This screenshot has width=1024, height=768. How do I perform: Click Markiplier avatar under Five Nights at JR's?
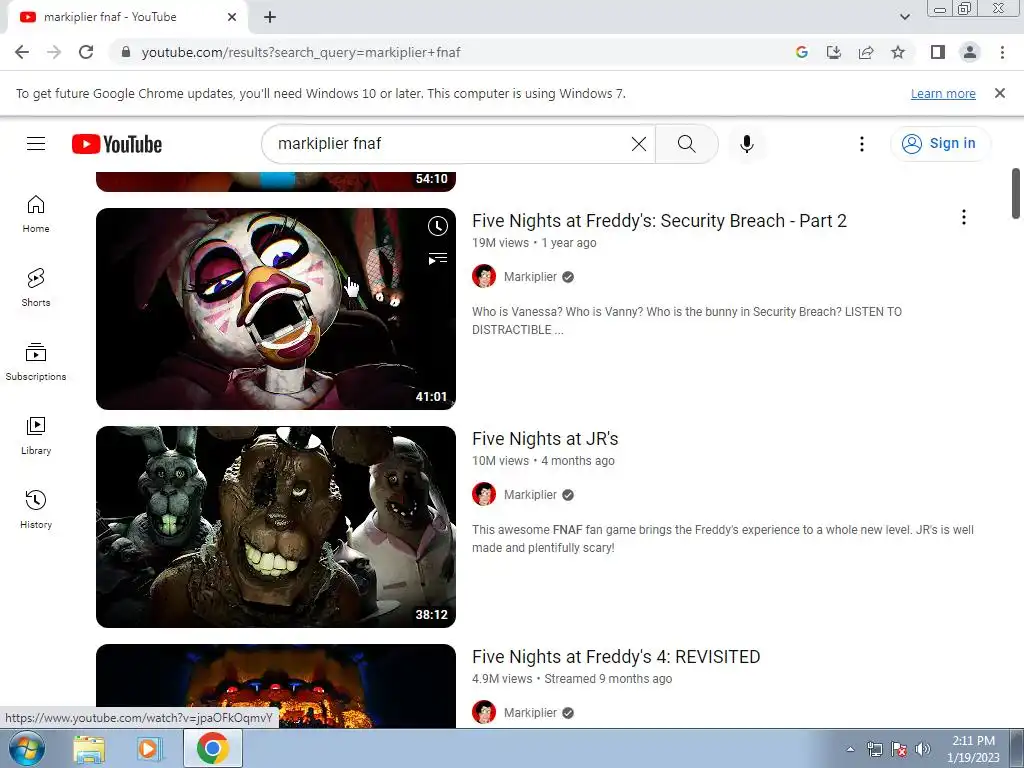[x=484, y=494]
